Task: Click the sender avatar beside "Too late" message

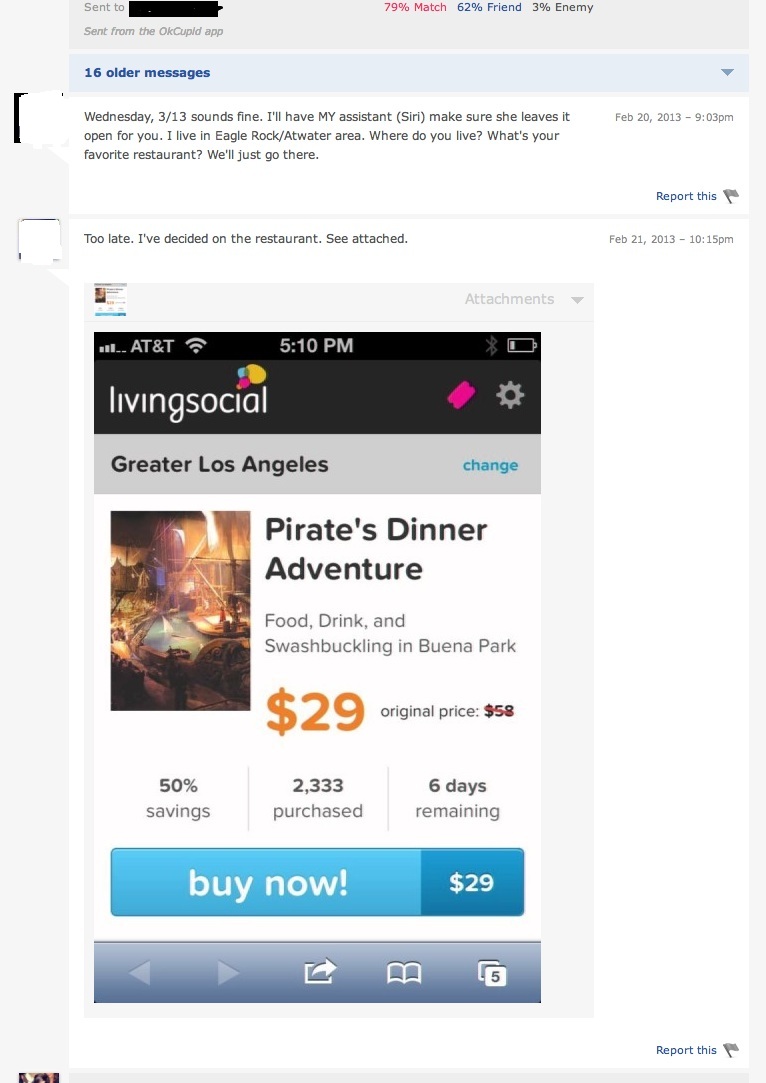Action: [x=39, y=240]
